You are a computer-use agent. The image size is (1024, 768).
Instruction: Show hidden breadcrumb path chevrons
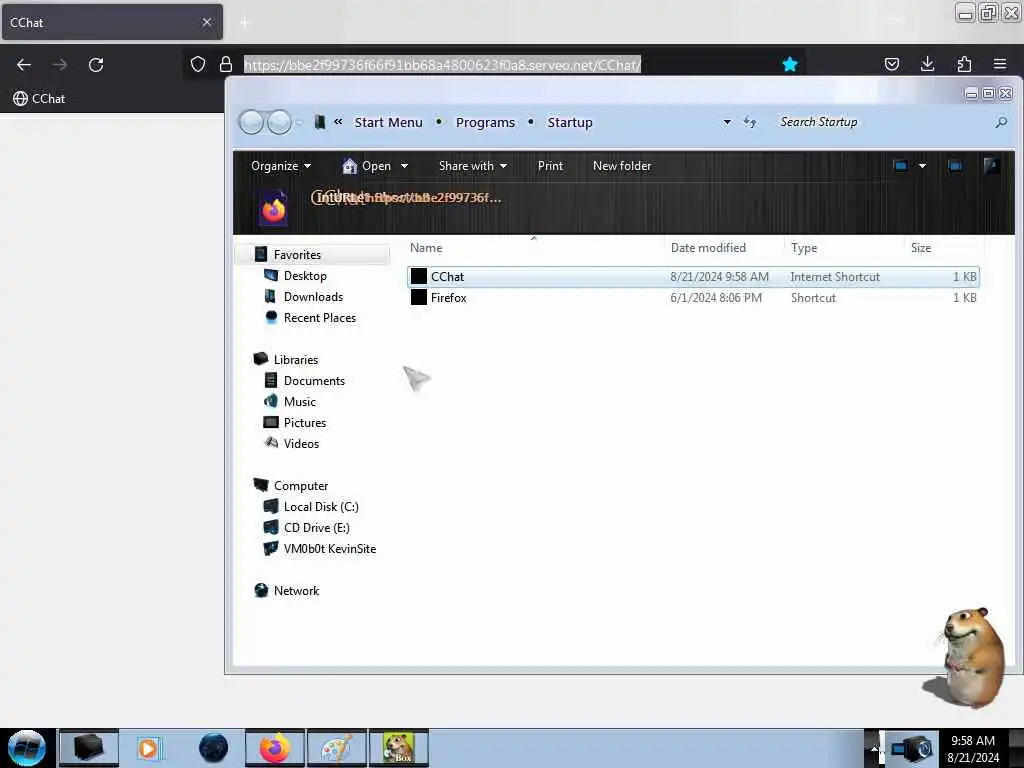coord(338,121)
